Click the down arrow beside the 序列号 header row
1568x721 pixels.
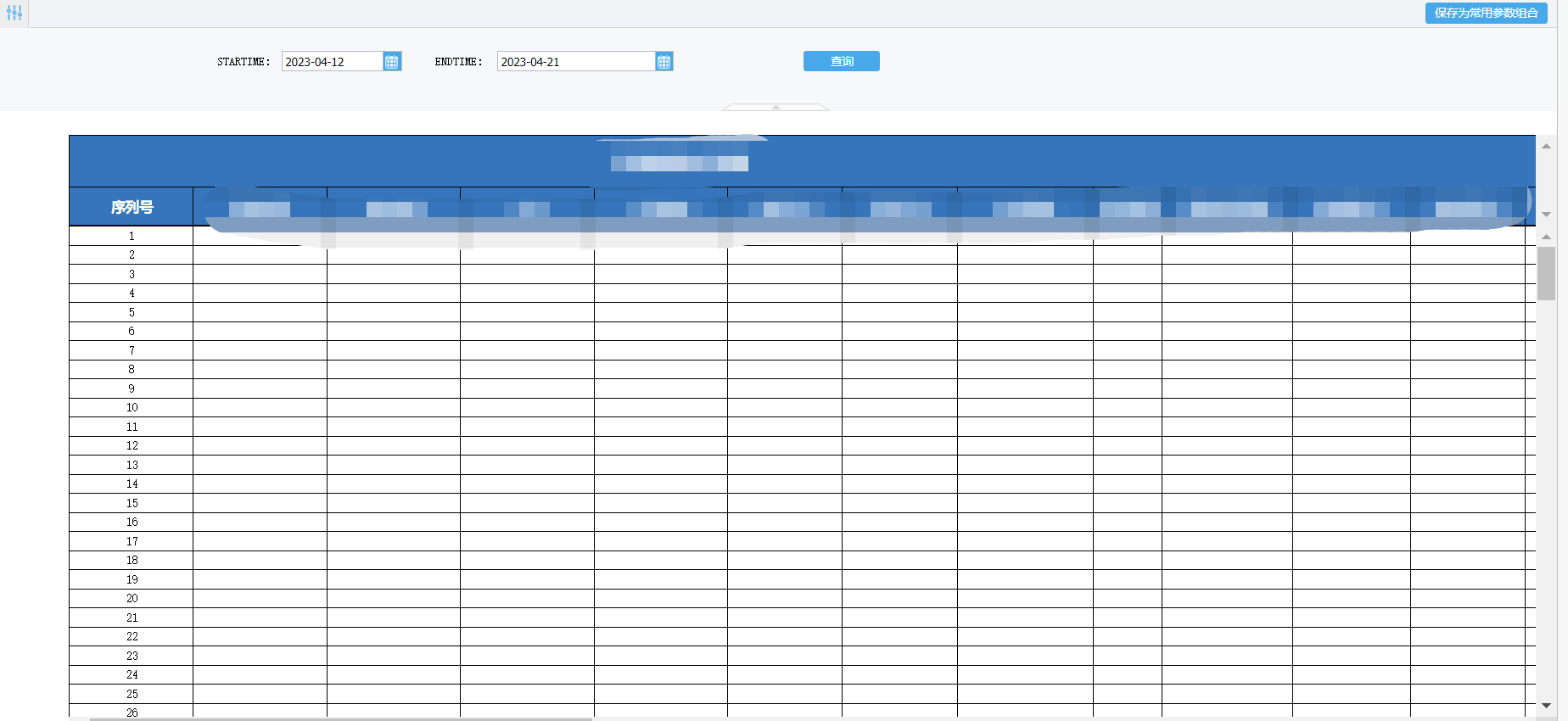click(x=1546, y=215)
